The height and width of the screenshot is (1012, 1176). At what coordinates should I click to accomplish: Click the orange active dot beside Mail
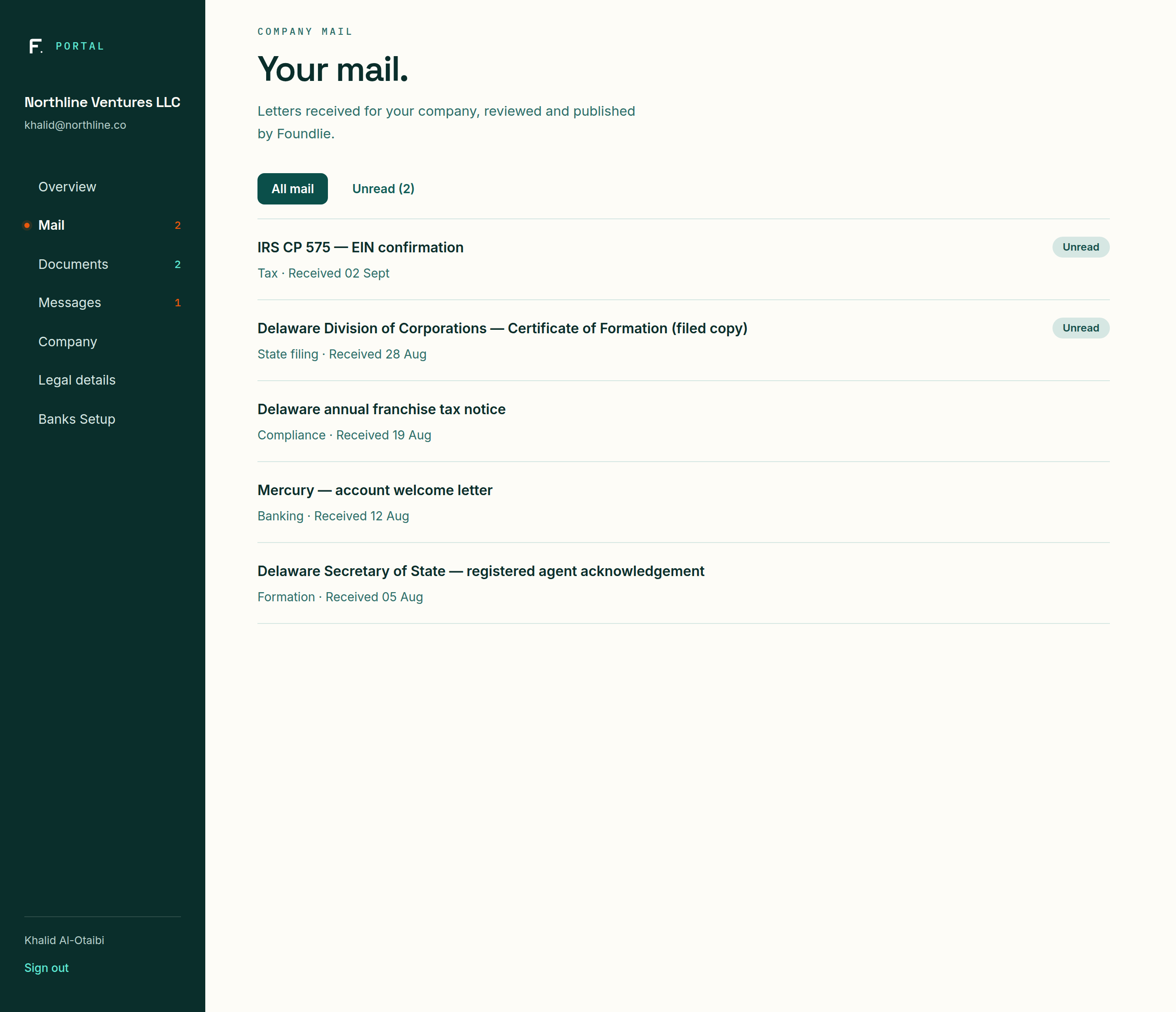(27, 225)
